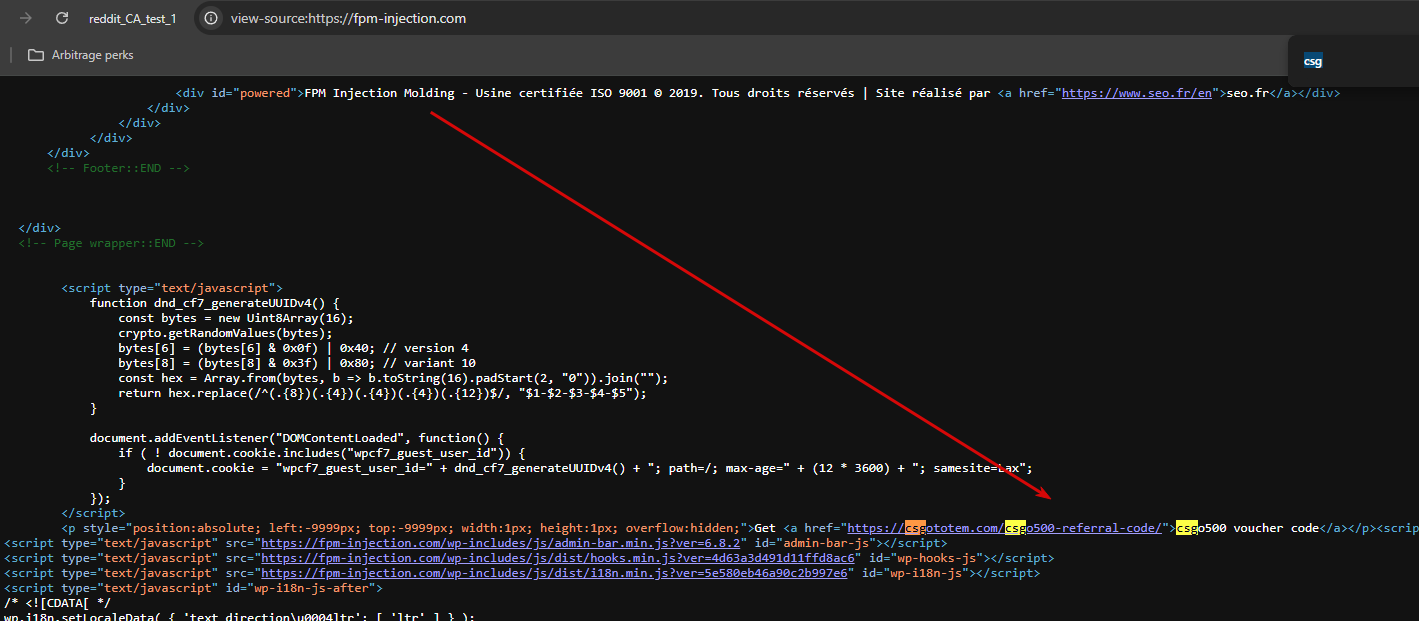Open the csgototem.com csgo500-referral-code link
The height and width of the screenshot is (621, 1419).
[x=1003, y=528]
